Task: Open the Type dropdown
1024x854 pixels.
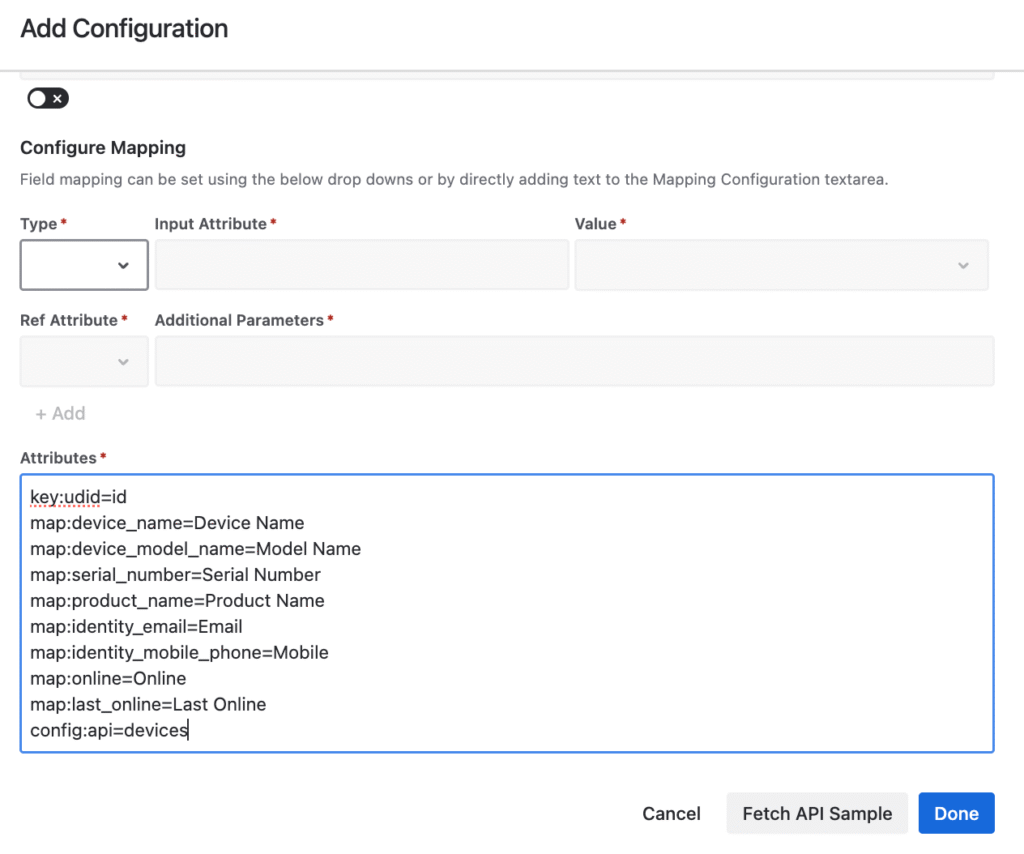Action: (84, 265)
